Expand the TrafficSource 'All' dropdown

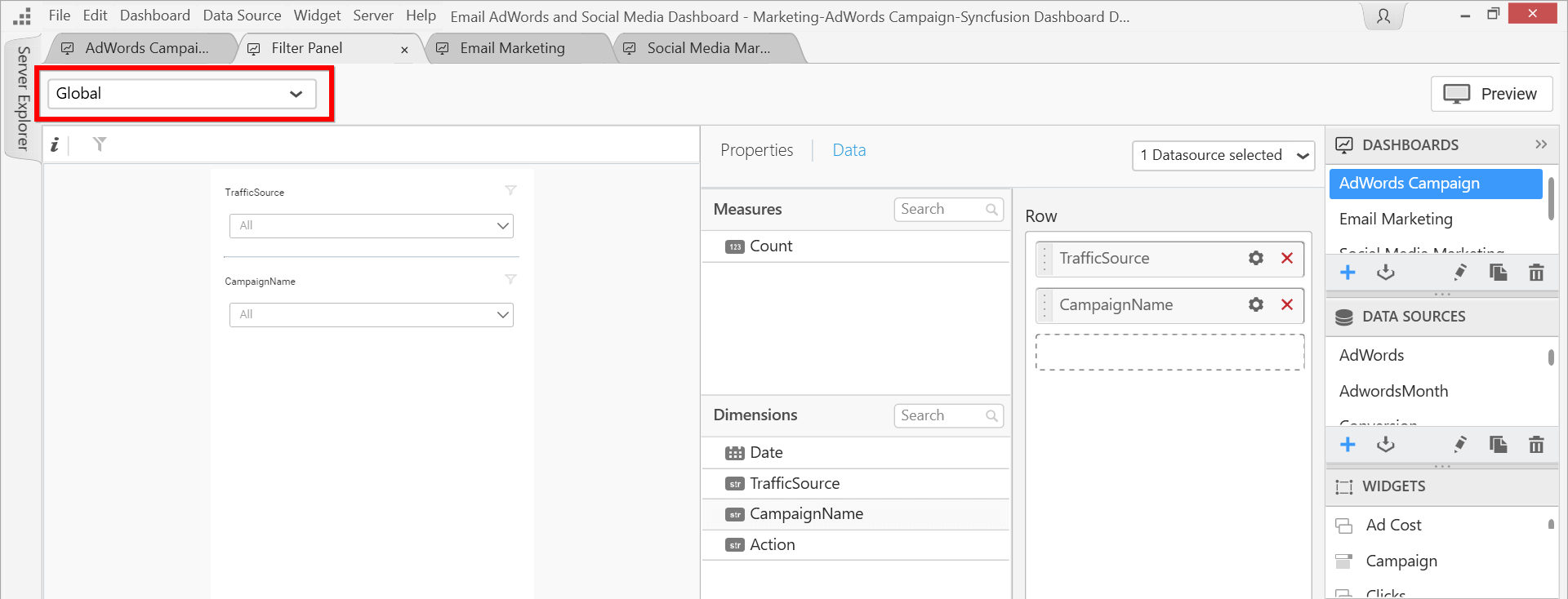coord(372,226)
